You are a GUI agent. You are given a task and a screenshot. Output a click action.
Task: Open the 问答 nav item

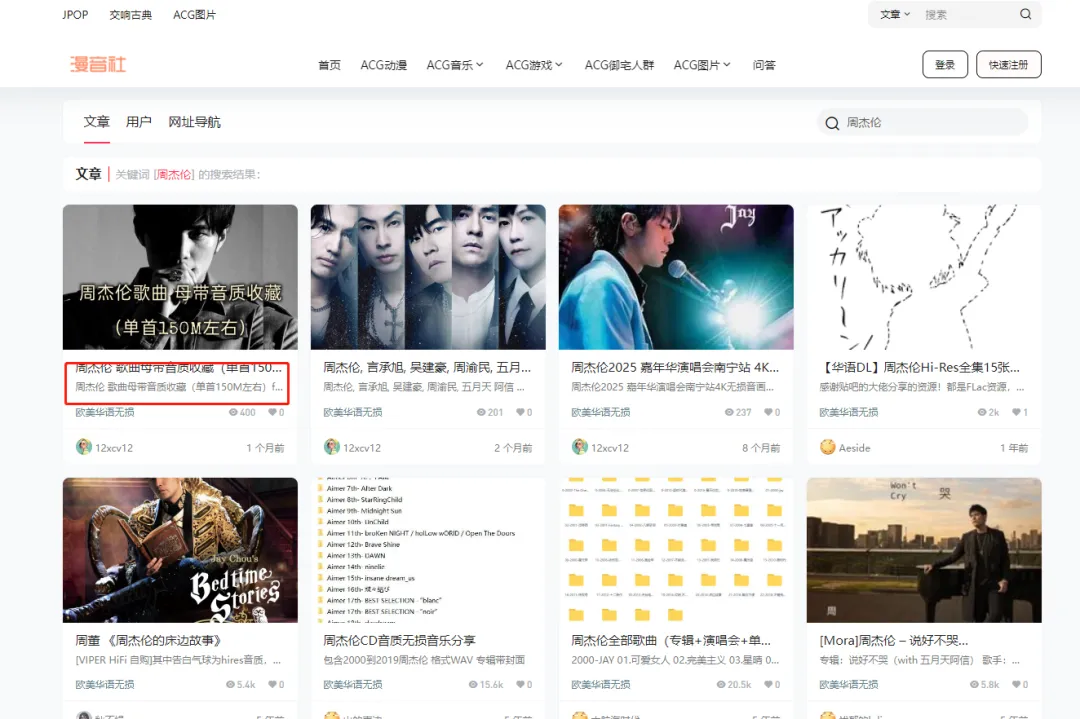pos(764,65)
